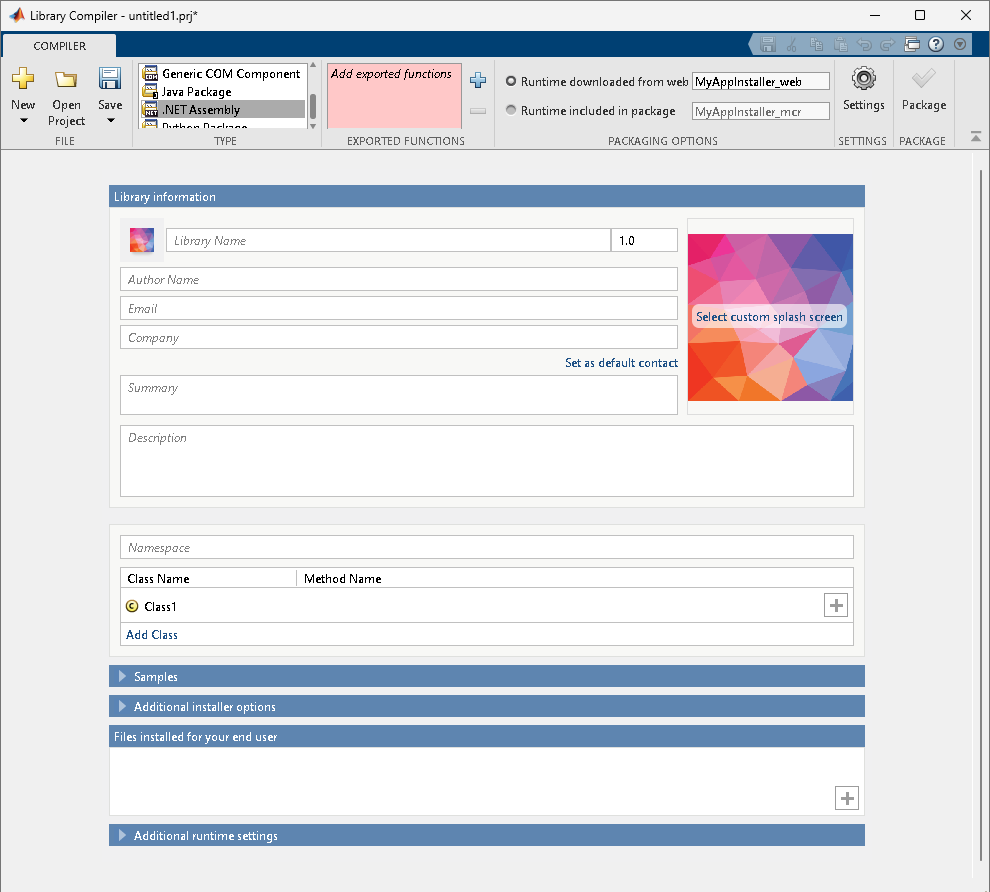Add a new class with Add Class
990x892 pixels.
click(x=151, y=634)
